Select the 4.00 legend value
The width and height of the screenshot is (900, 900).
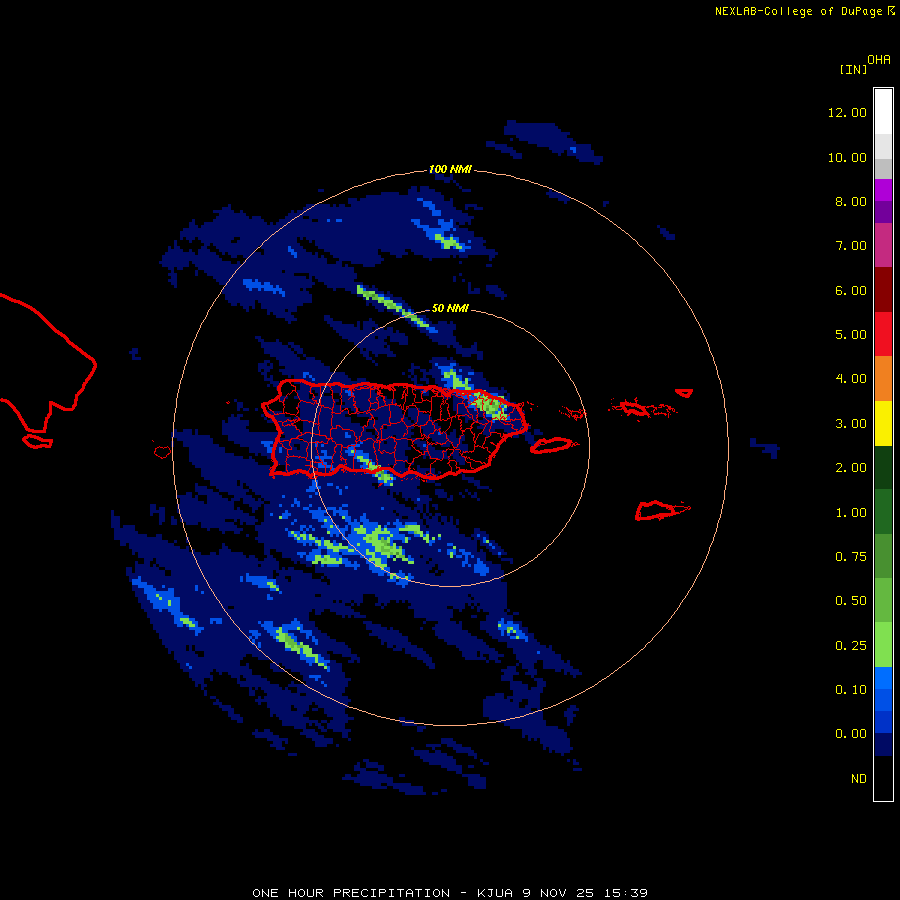pyautogui.click(x=851, y=379)
